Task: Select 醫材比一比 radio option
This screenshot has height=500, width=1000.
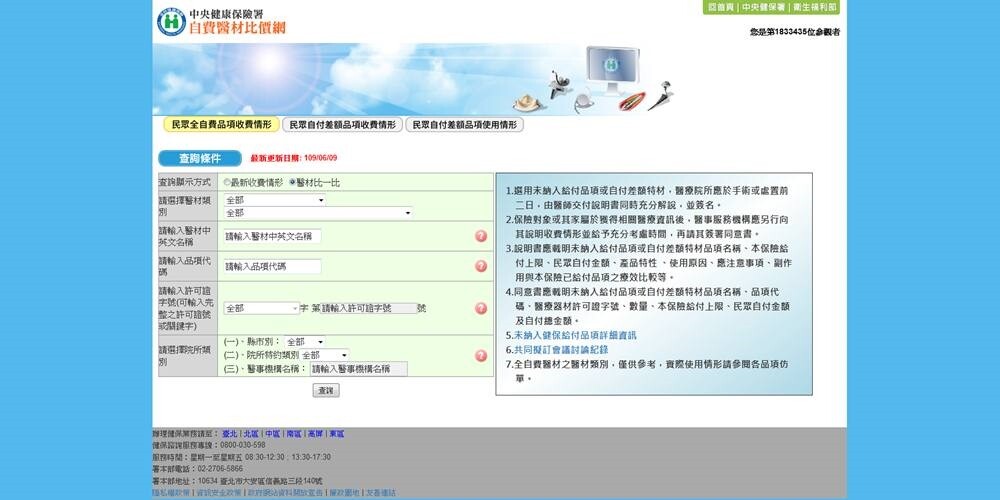Action: point(293,182)
